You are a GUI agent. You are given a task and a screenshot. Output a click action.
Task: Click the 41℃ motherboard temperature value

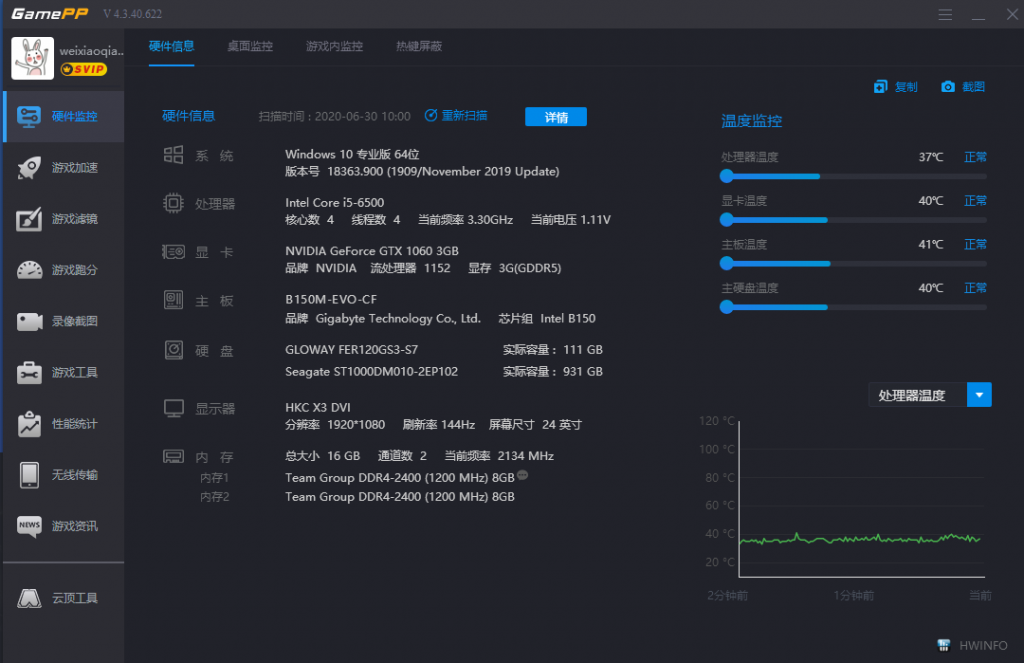(931, 244)
